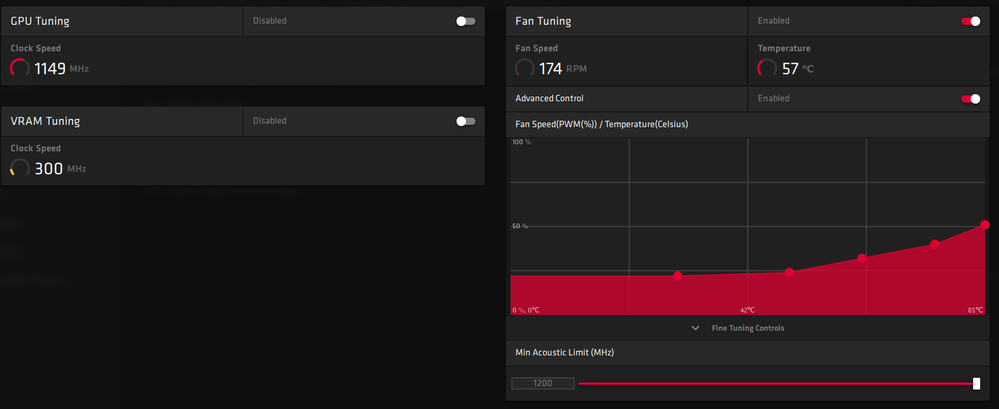Click the 174 RPM fan speed value

tap(550, 69)
